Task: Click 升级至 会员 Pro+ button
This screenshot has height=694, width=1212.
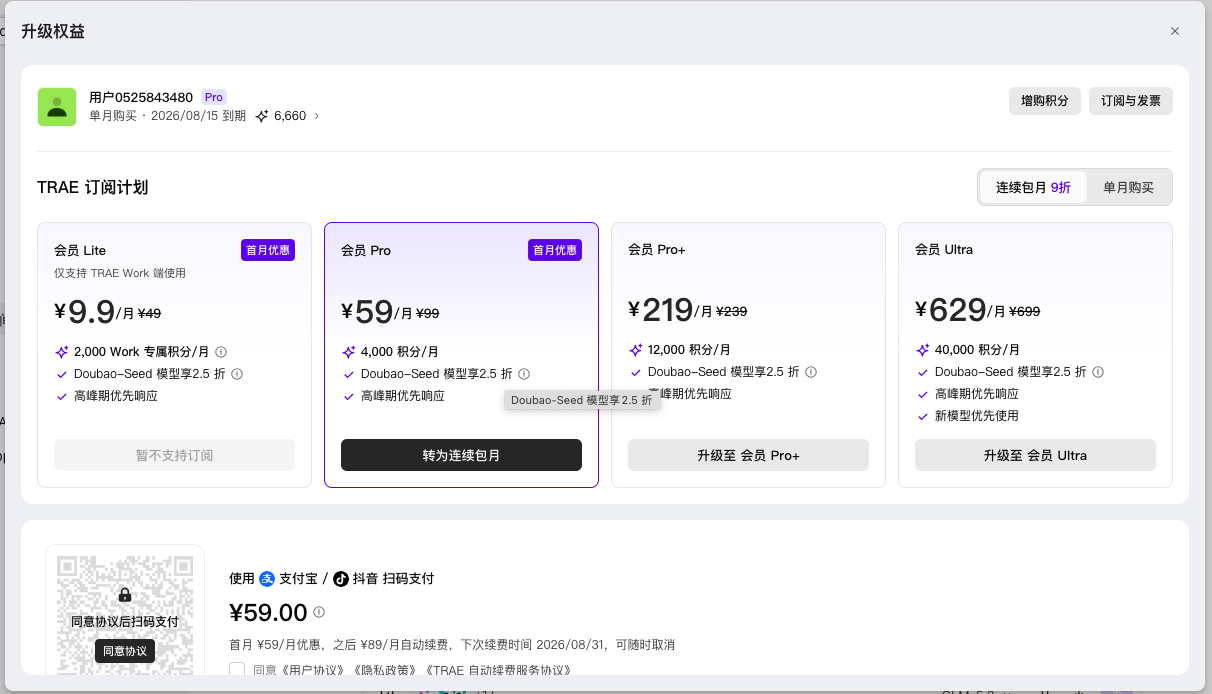Action: coord(748,455)
